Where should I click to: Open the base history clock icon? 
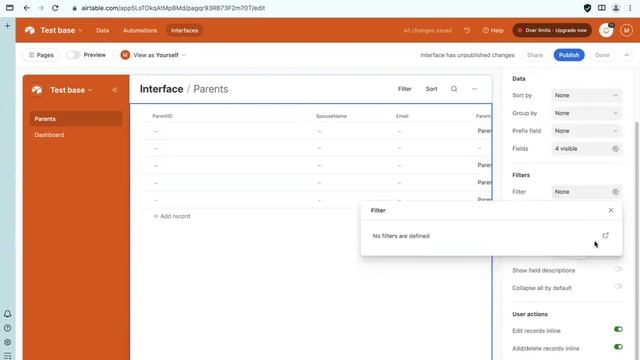pos(467,30)
